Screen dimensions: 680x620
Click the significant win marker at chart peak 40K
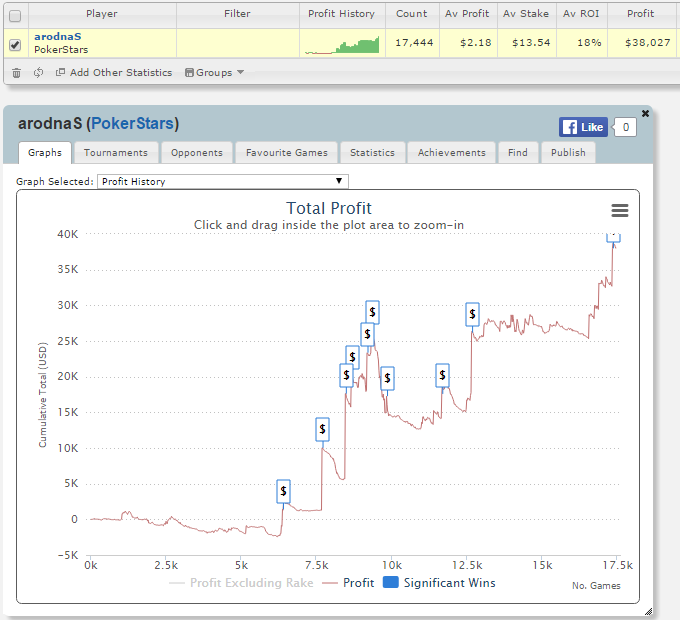[613, 237]
